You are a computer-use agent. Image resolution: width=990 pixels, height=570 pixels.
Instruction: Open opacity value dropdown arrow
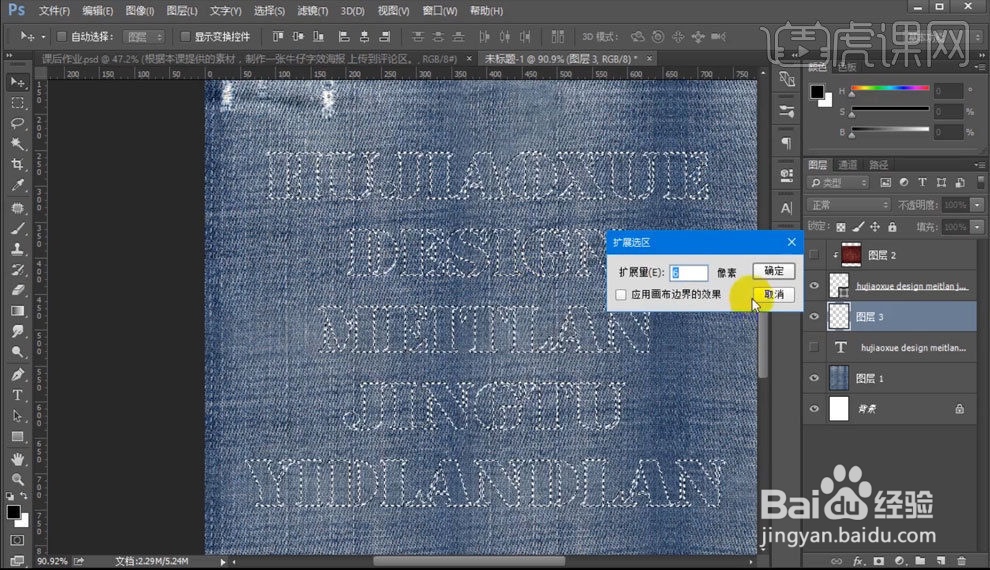tap(977, 205)
